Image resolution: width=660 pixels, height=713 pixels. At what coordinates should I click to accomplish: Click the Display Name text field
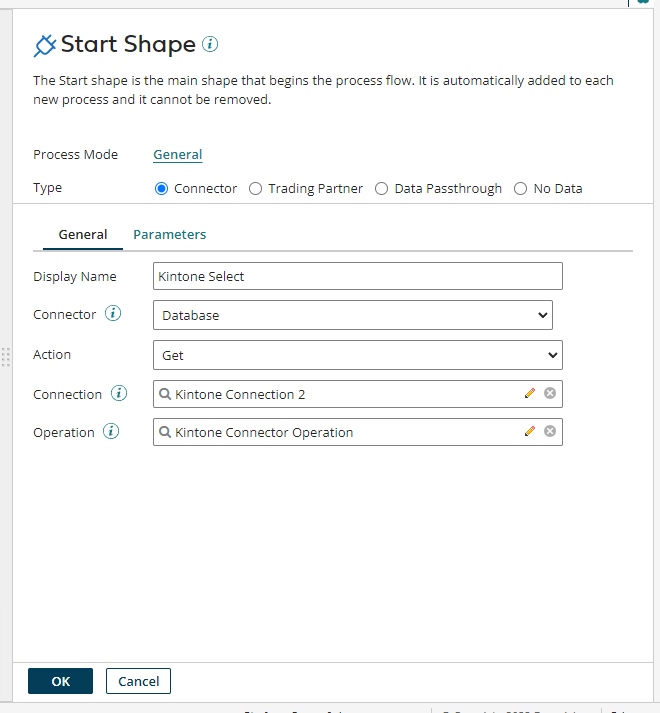coord(358,276)
